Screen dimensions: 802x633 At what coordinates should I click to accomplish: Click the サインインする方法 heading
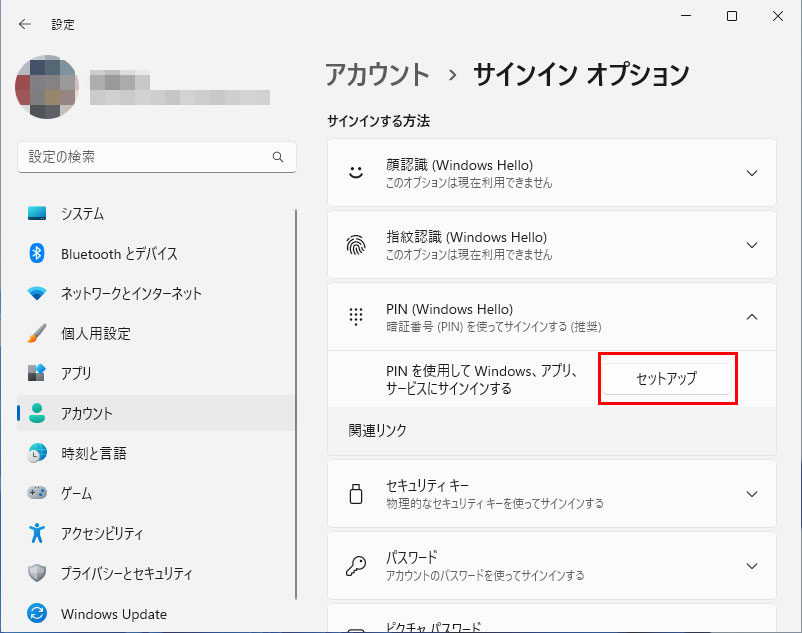pos(378,121)
